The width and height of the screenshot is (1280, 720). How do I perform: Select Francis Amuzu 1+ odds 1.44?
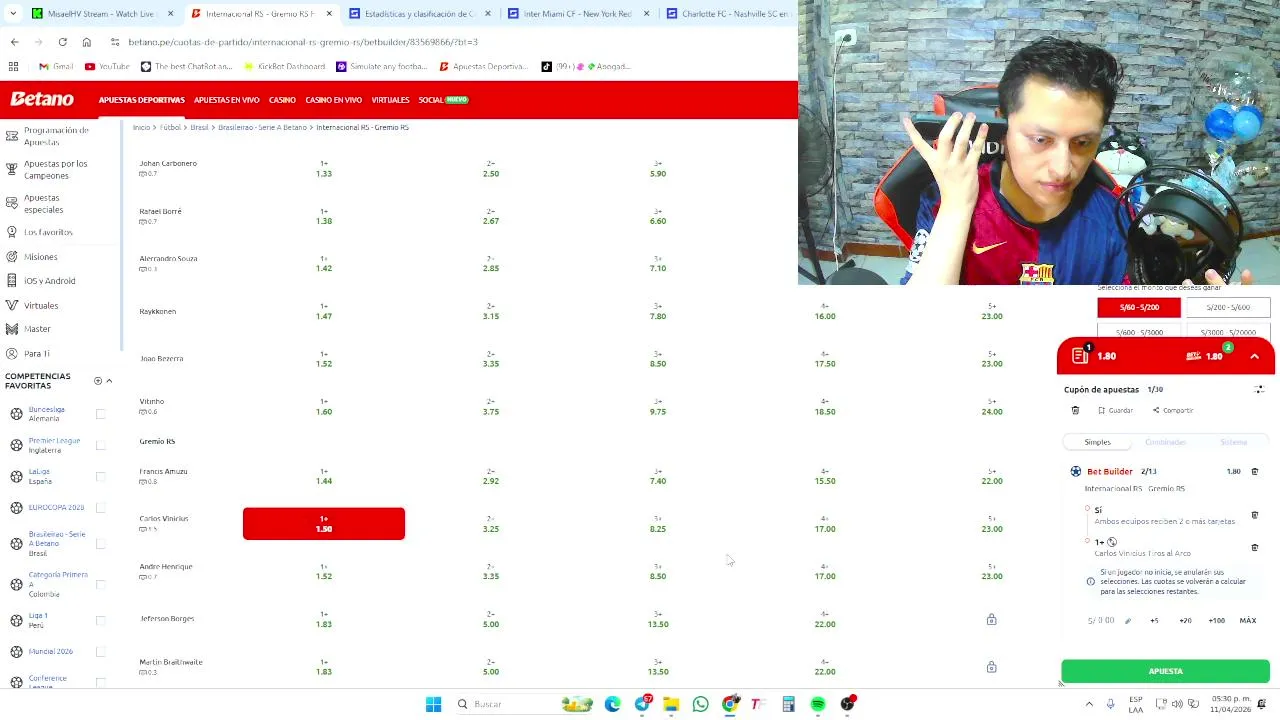(324, 476)
